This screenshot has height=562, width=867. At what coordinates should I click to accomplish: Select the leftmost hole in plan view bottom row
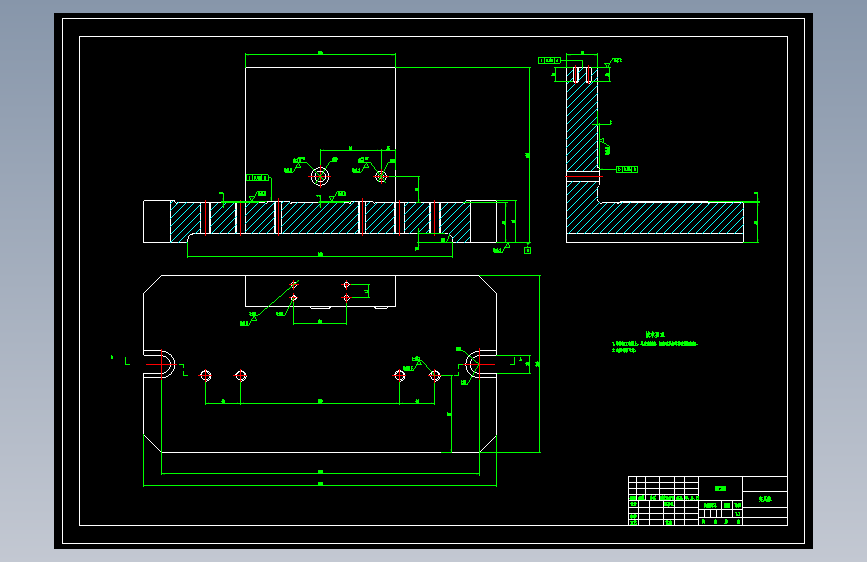tap(206, 376)
